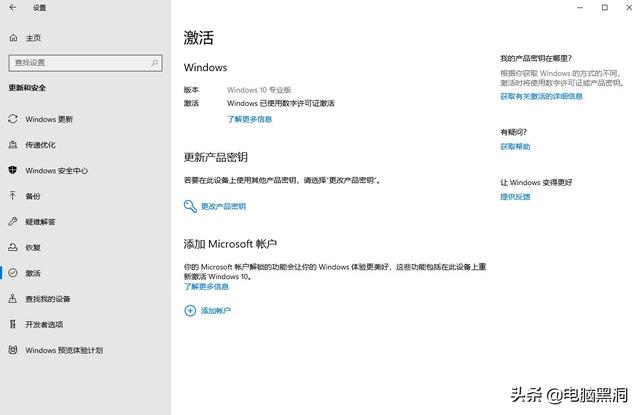Click the Windows 预览体验计划 icon
The width and height of the screenshot is (640, 415).
[x=13, y=350]
